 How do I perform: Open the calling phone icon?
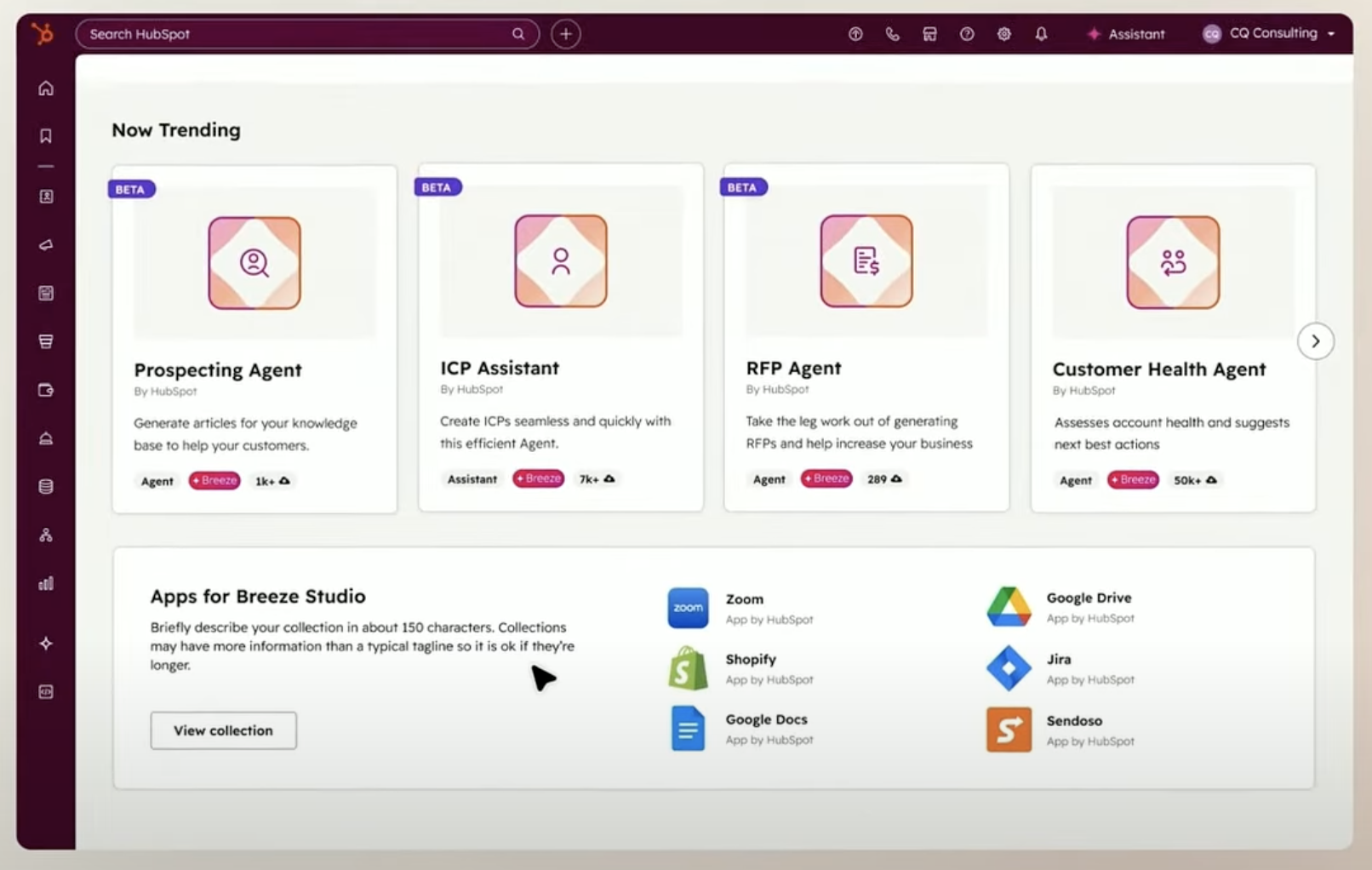(x=892, y=34)
